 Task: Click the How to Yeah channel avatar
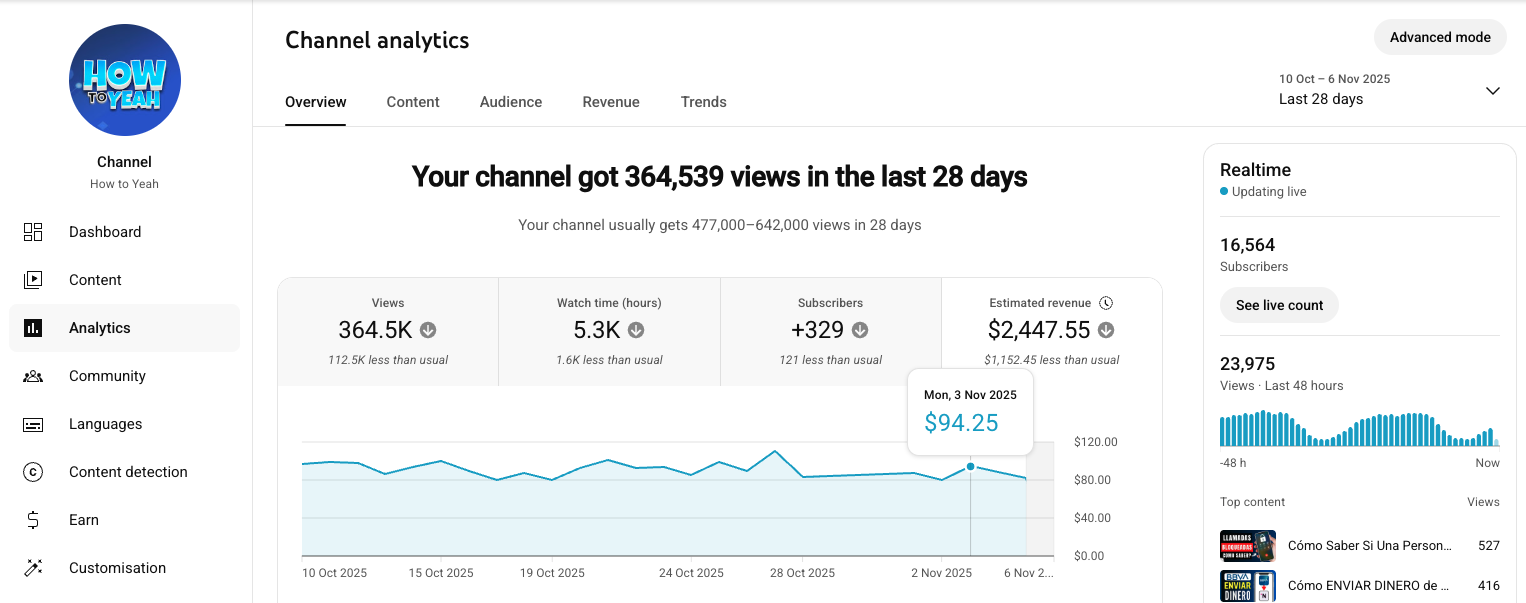125,80
